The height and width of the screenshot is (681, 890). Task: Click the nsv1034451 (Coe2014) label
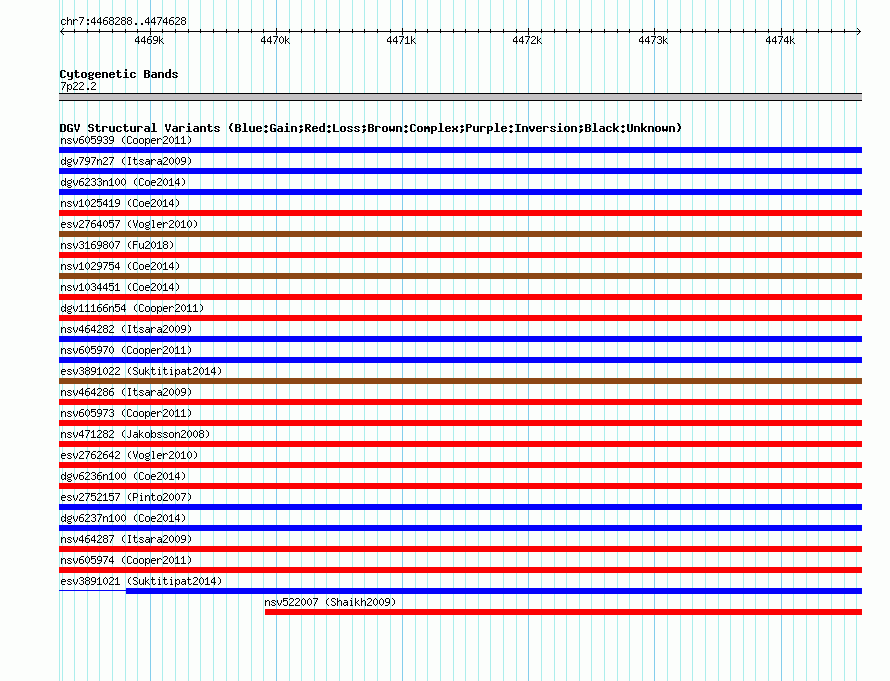[x=120, y=287]
